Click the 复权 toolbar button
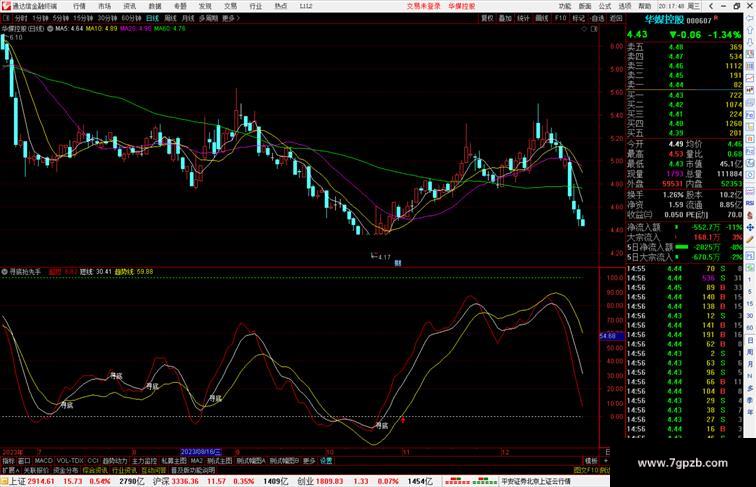 tap(487, 18)
